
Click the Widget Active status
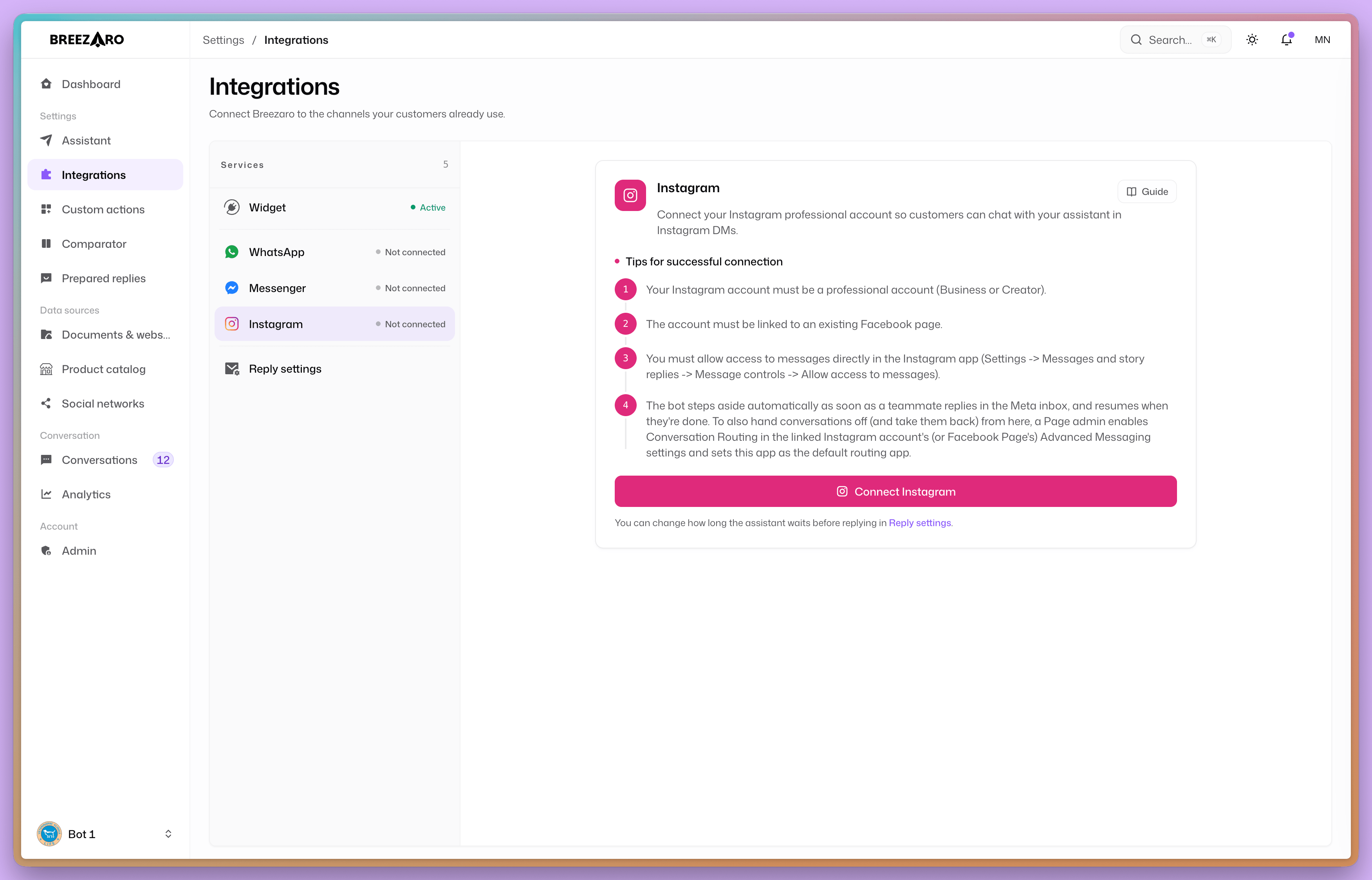(428, 207)
